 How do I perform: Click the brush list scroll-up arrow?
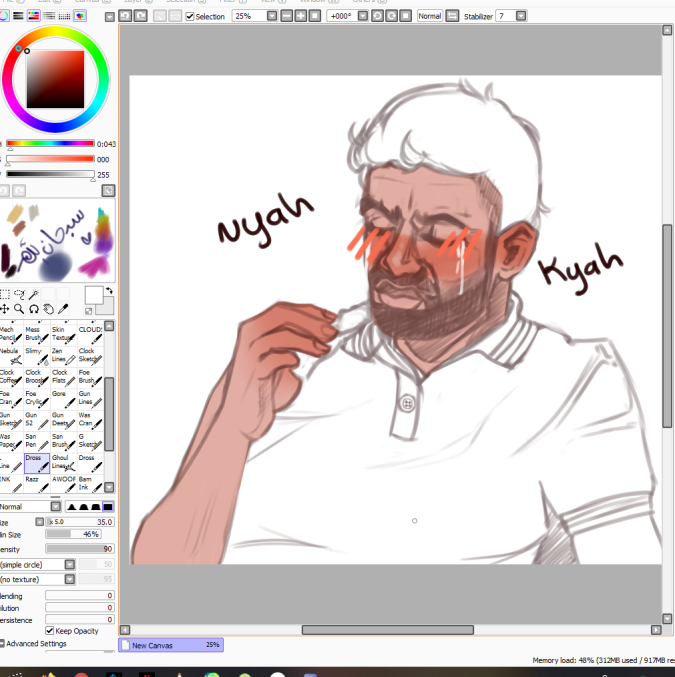(x=109, y=326)
